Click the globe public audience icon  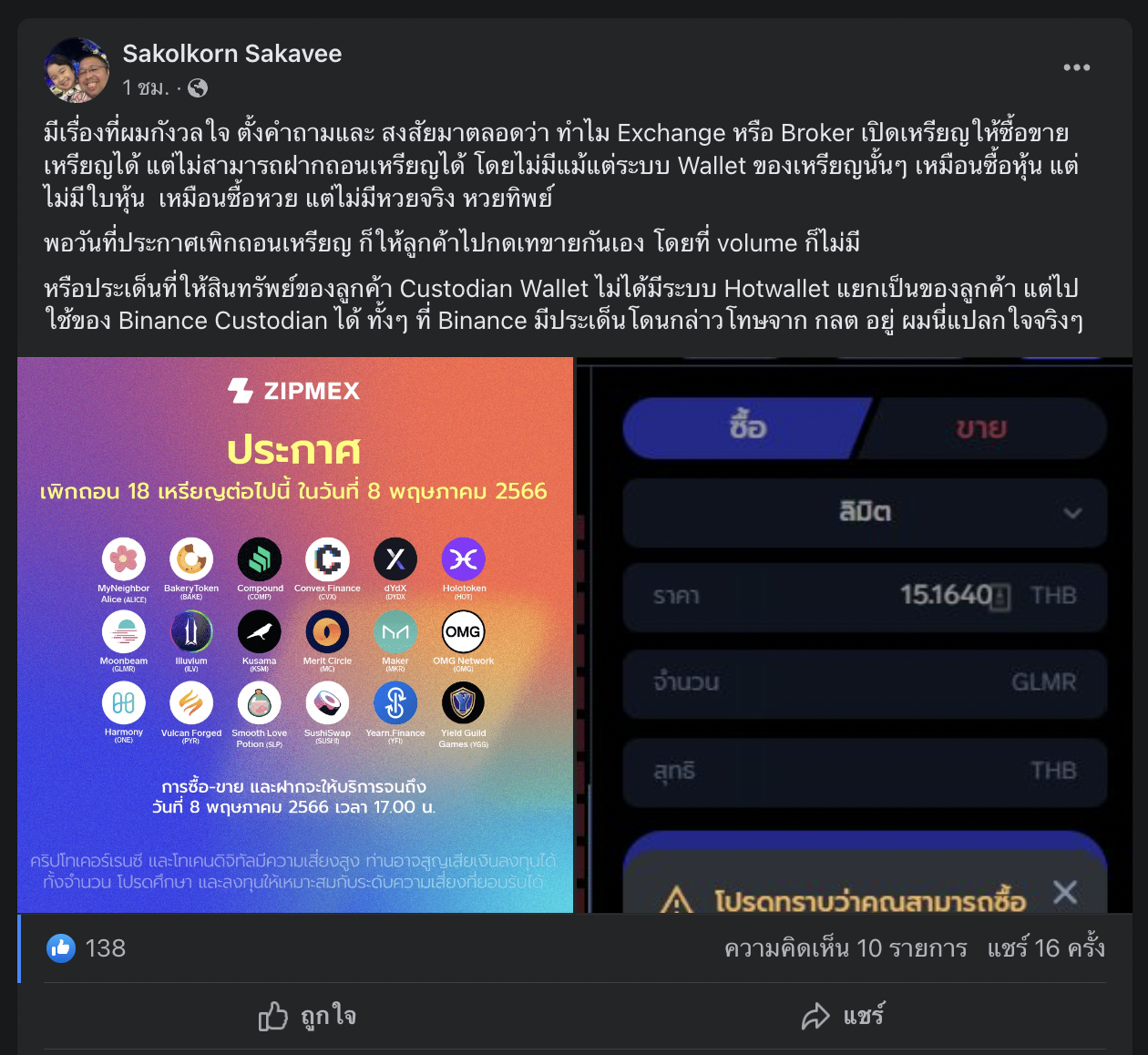pyautogui.click(x=198, y=87)
